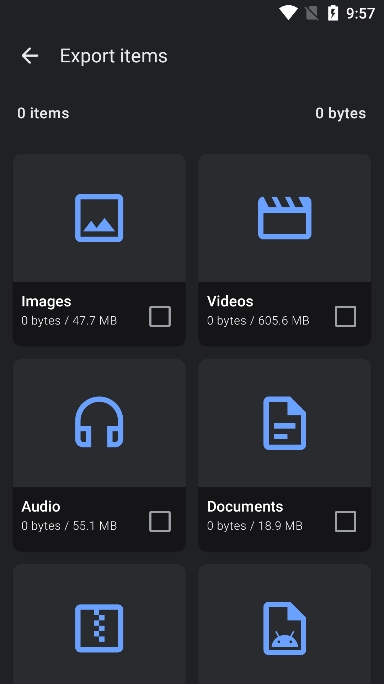
Task: Tap the '0 bytes / 55.1 MB' text
Action: (x=69, y=526)
